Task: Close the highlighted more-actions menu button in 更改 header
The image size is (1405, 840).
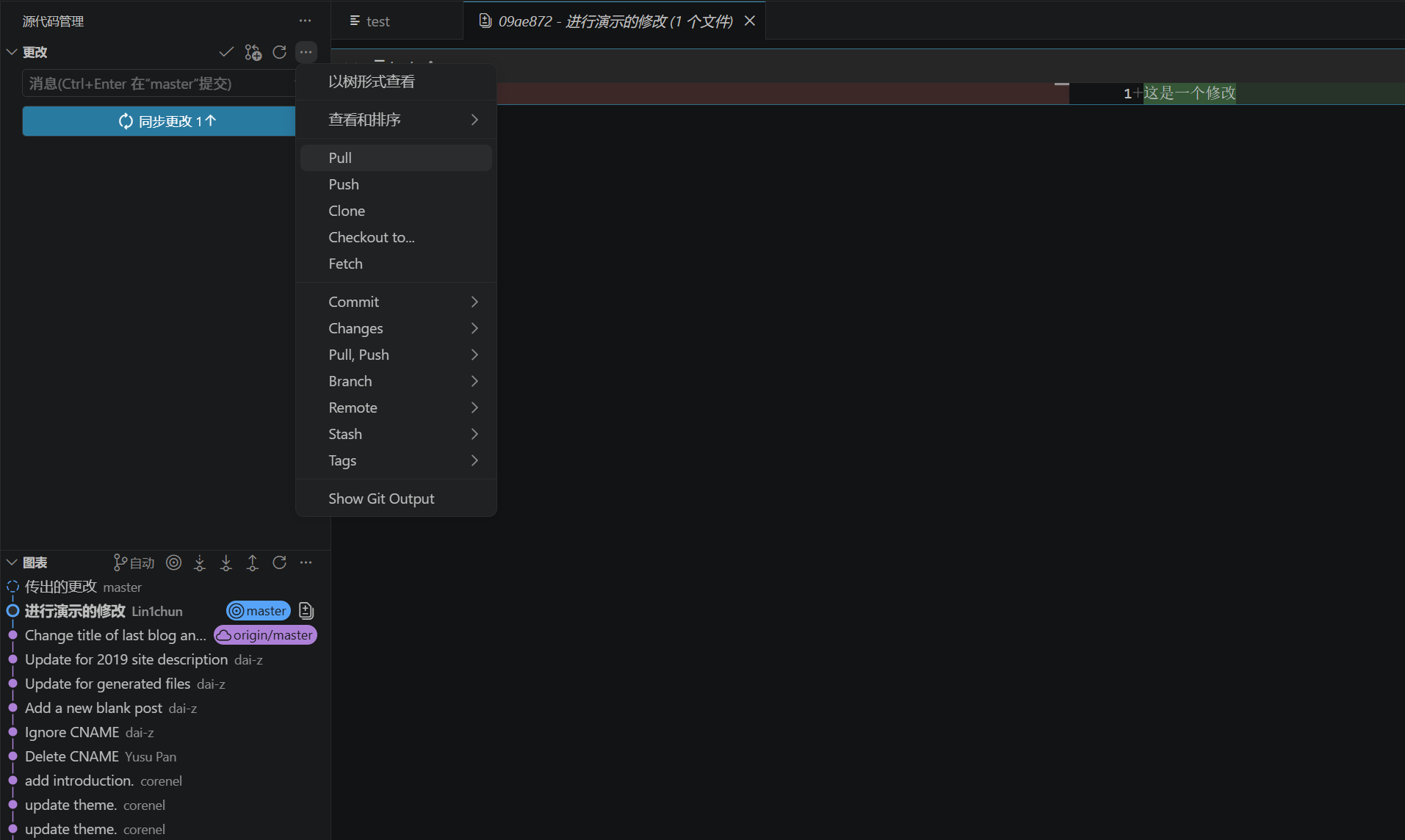Action: tap(306, 52)
